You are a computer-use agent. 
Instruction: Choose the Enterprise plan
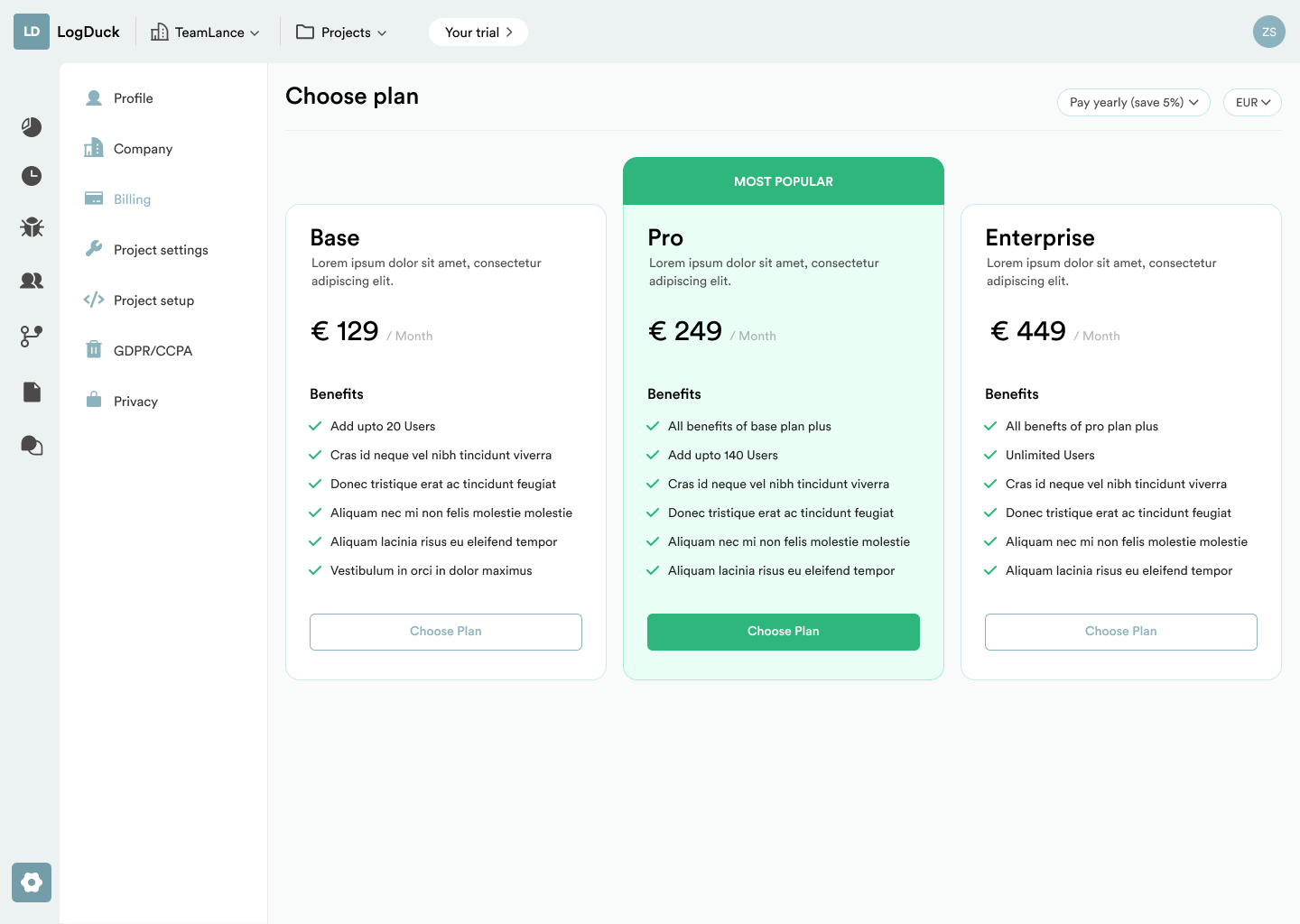click(x=1120, y=632)
